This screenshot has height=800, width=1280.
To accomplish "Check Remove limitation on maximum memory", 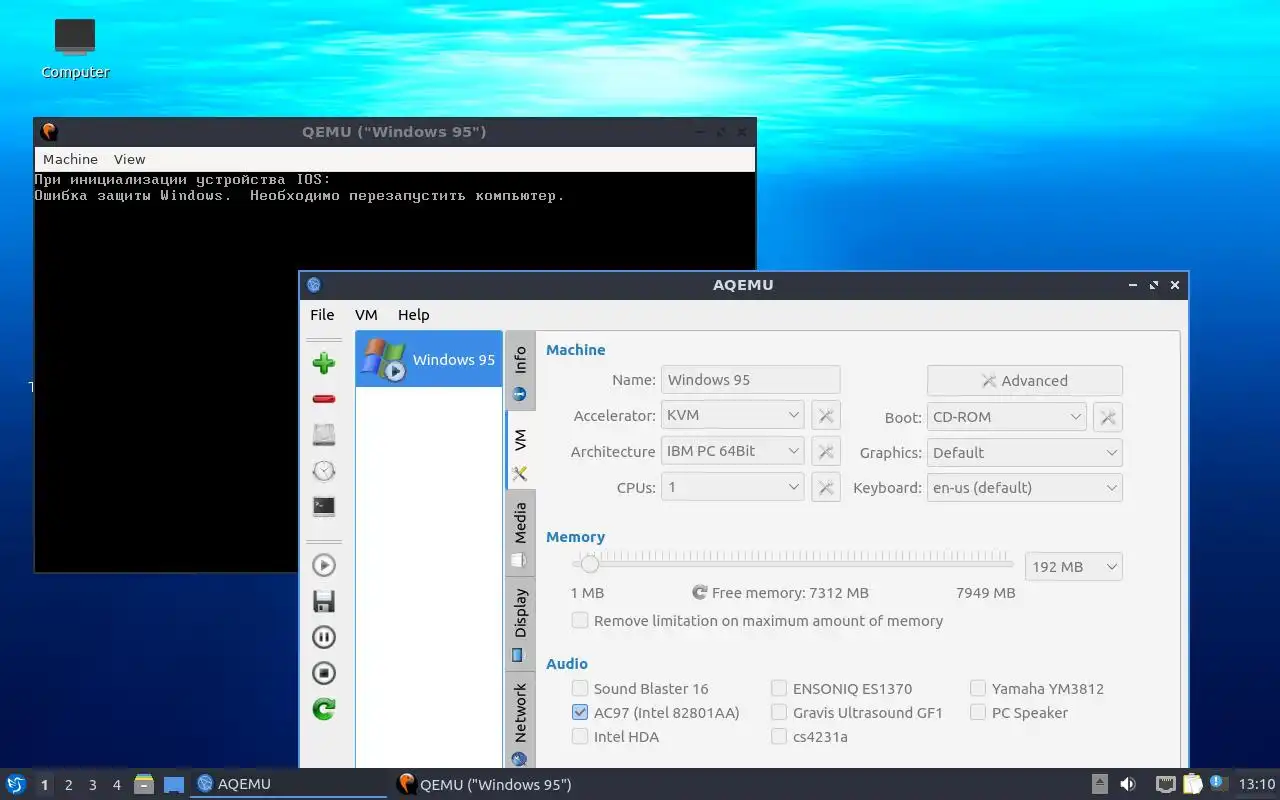I will (757, 620).
